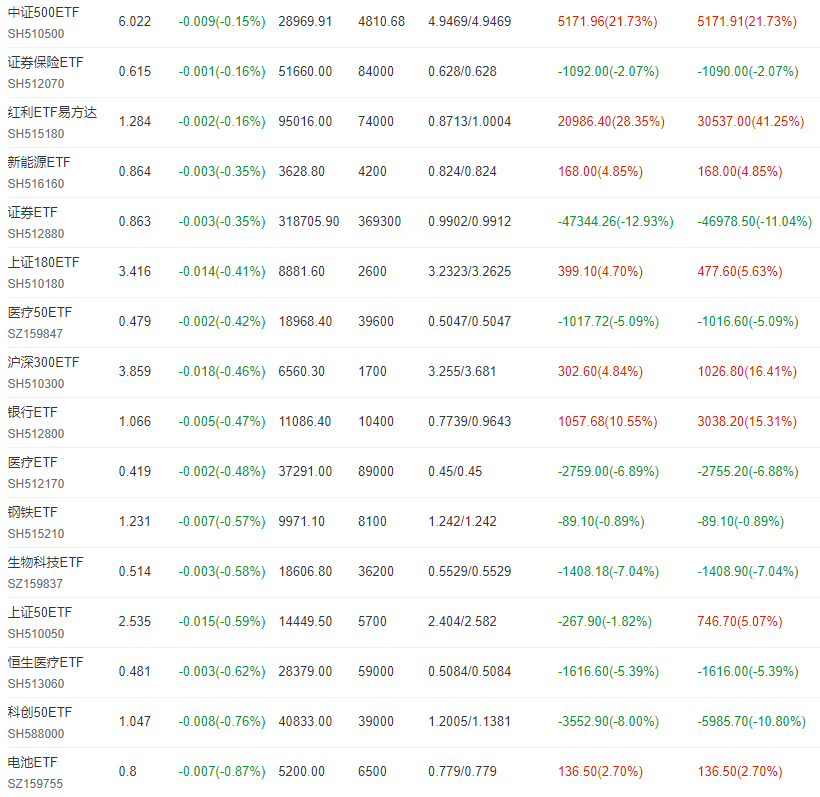
Task: Click code SH510050
Action: pyautogui.click(x=36, y=634)
